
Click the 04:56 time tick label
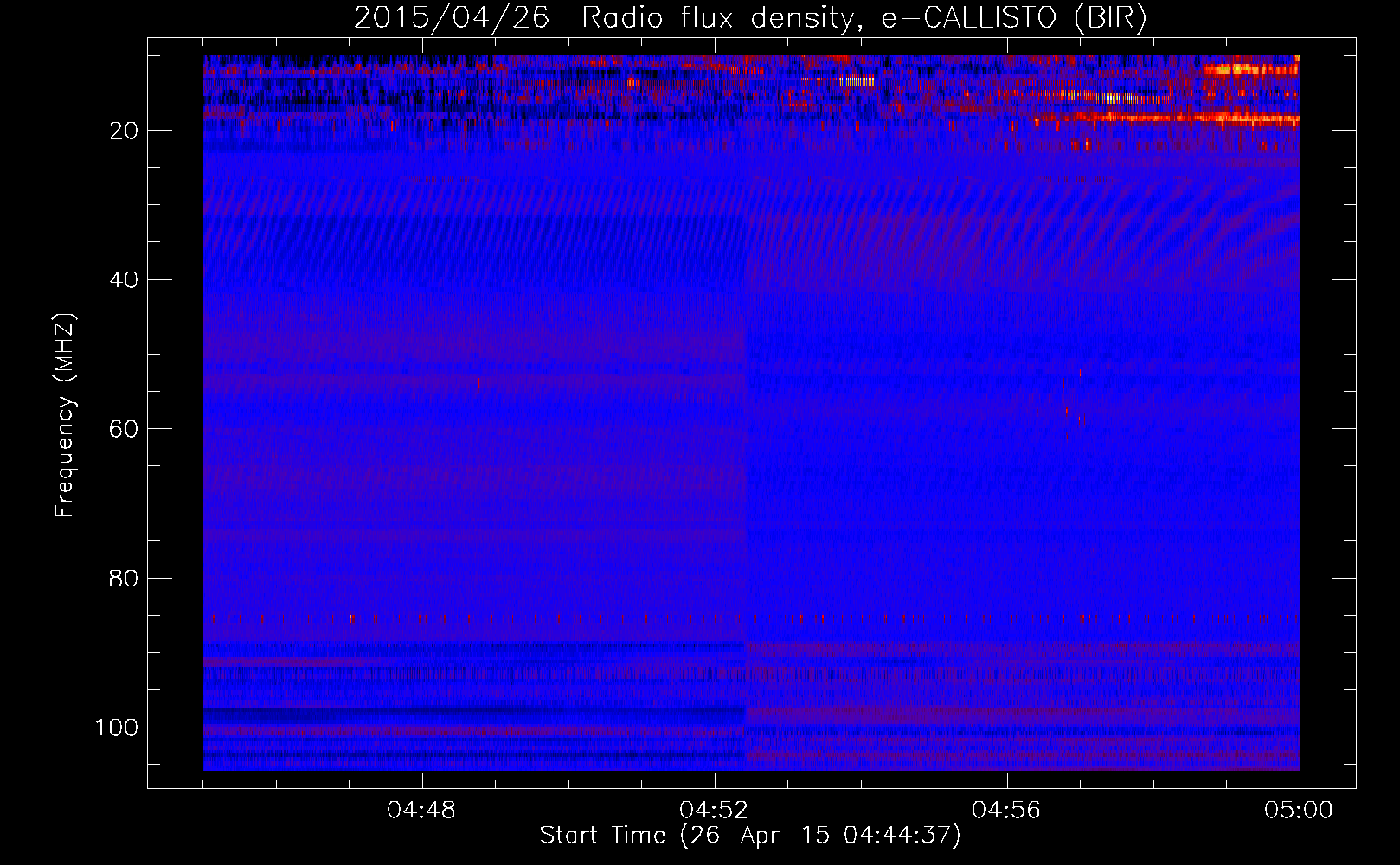point(1006,811)
